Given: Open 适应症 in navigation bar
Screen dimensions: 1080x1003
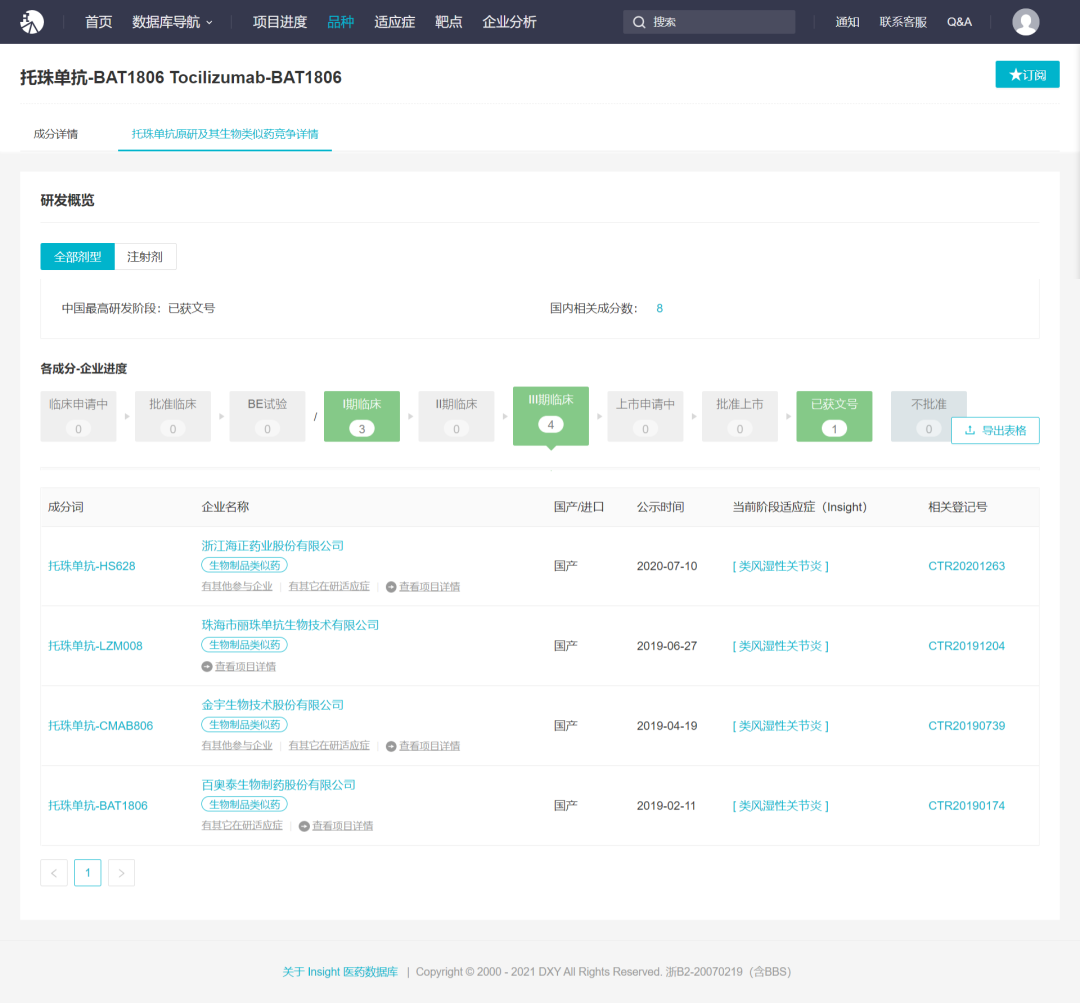Looking at the screenshot, I should [x=395, y=22].
